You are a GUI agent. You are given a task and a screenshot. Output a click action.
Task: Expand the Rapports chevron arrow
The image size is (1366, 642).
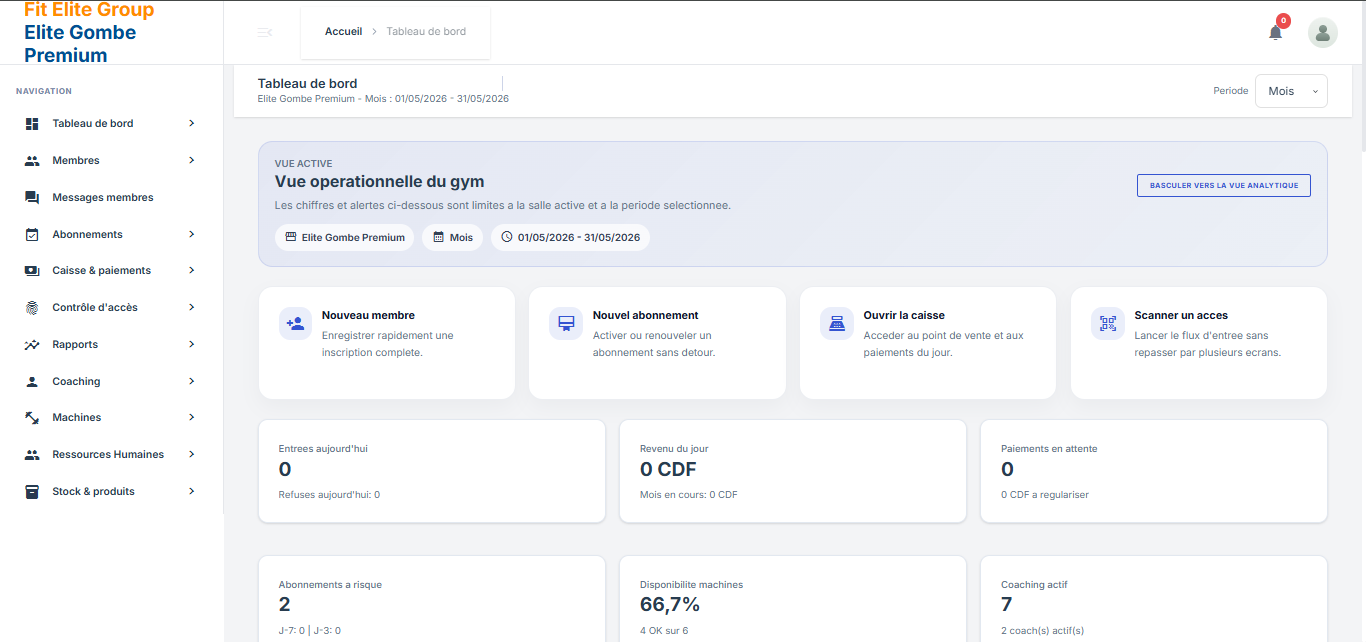[x=191, y=344]
